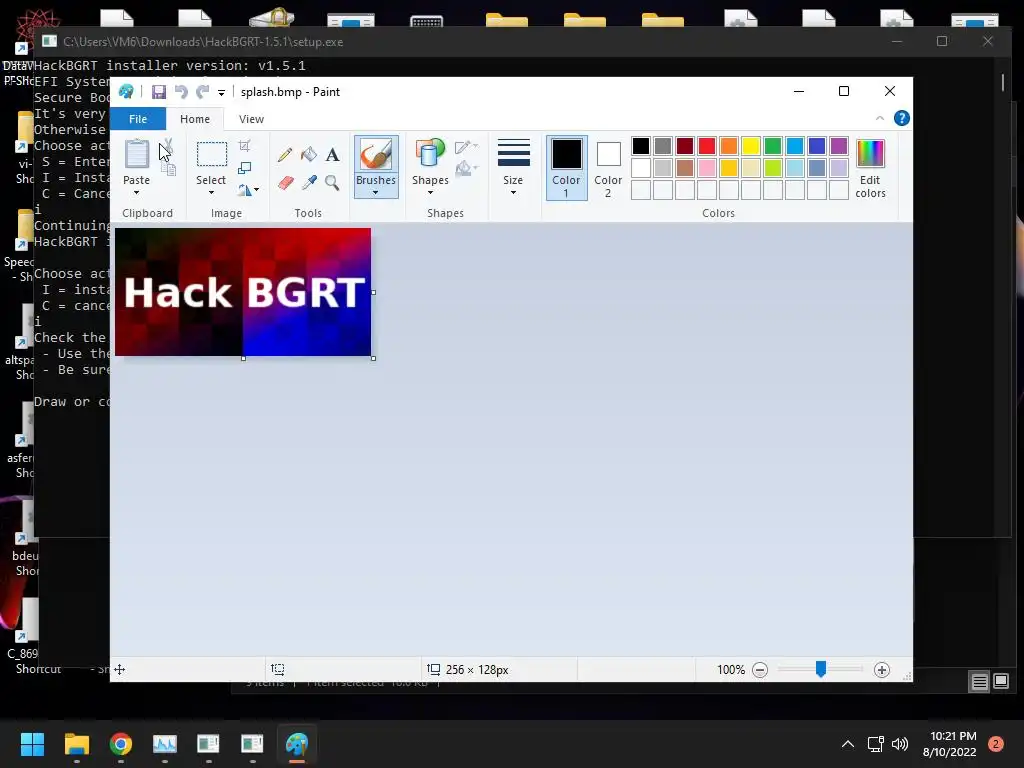This screenshot has width=1024, height=768.
Task: Pick the black color swatch
Action: click(641, 146)
